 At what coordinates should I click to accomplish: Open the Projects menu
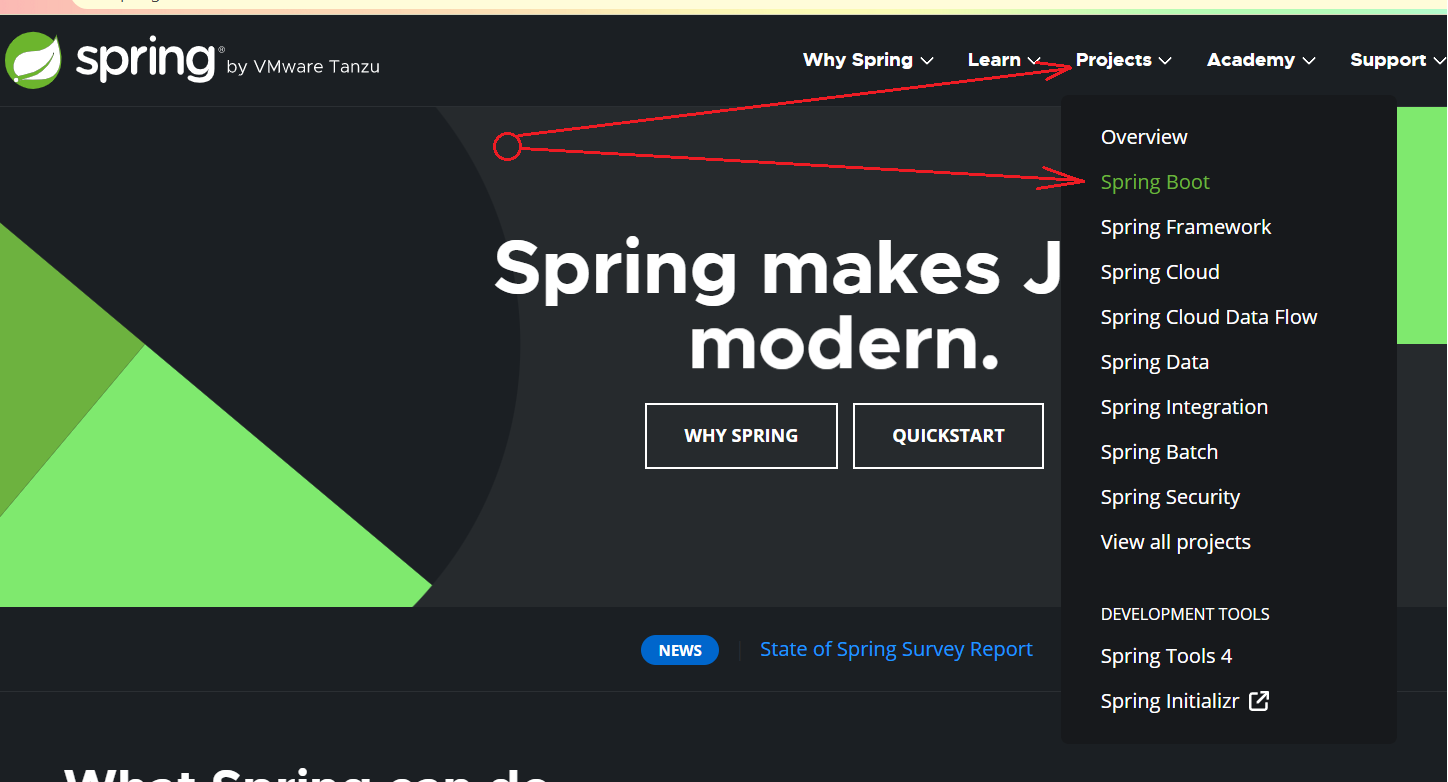coord(1123,60)
